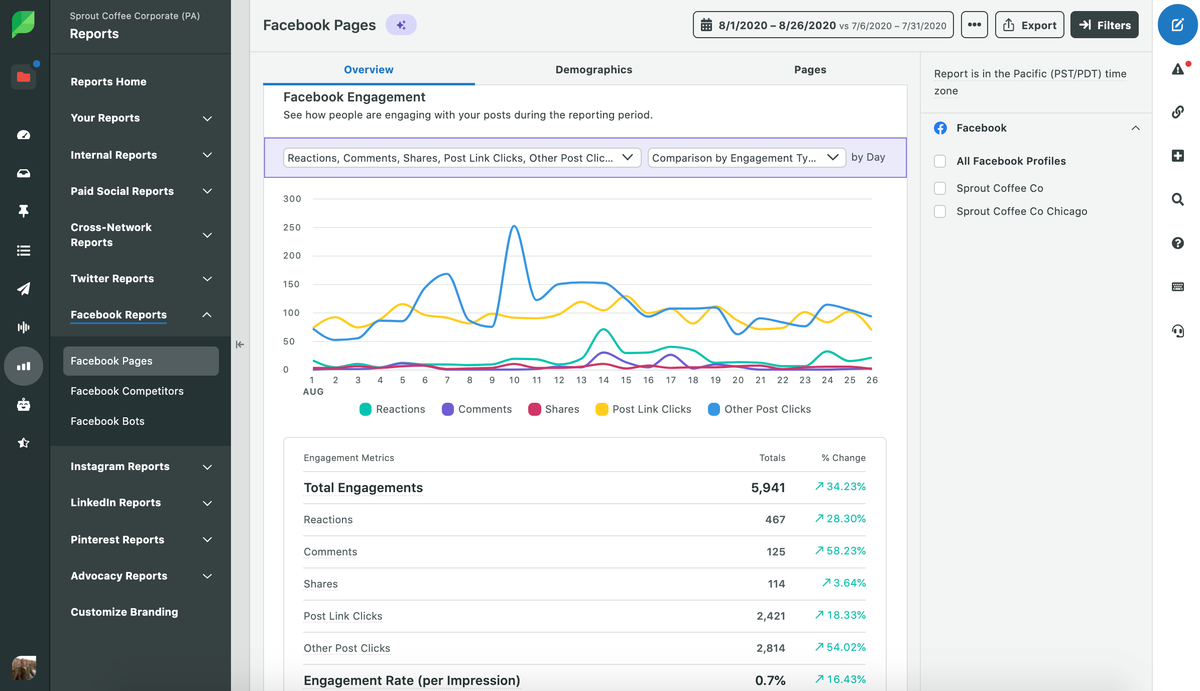Viewport: 1200px width, 691px height.
Task: Open the robot bots icon
Action: point(24,404)
